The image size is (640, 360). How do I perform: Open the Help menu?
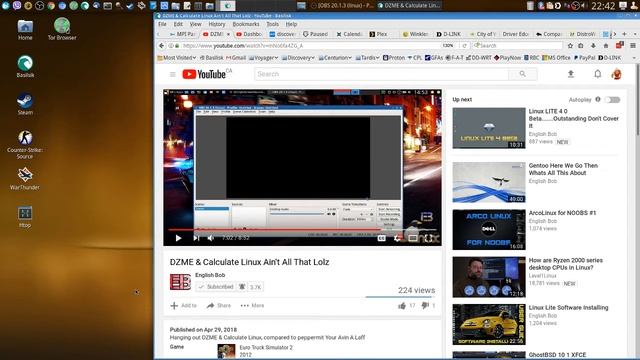pos(291,24)
